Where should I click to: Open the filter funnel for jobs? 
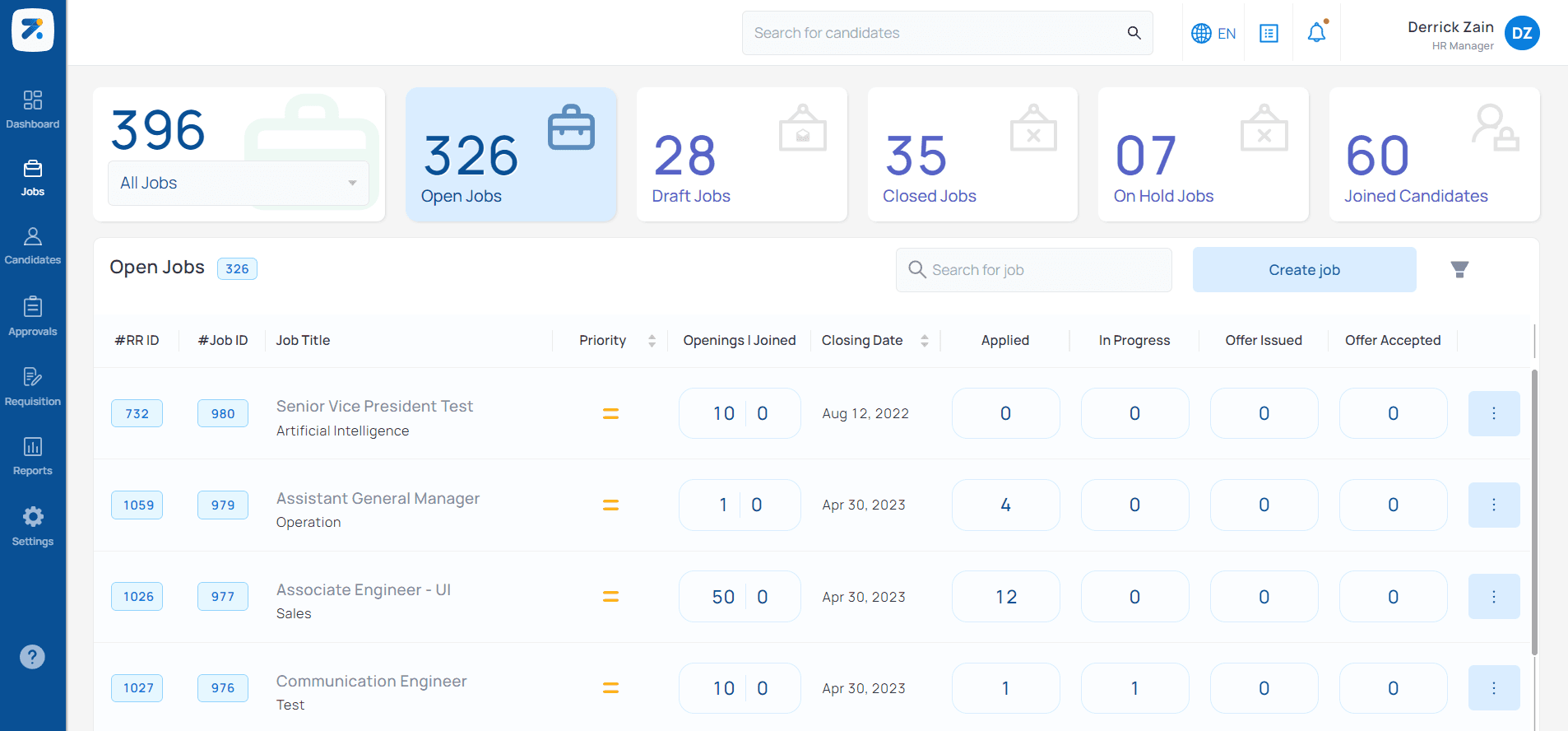click(1459, 270)
